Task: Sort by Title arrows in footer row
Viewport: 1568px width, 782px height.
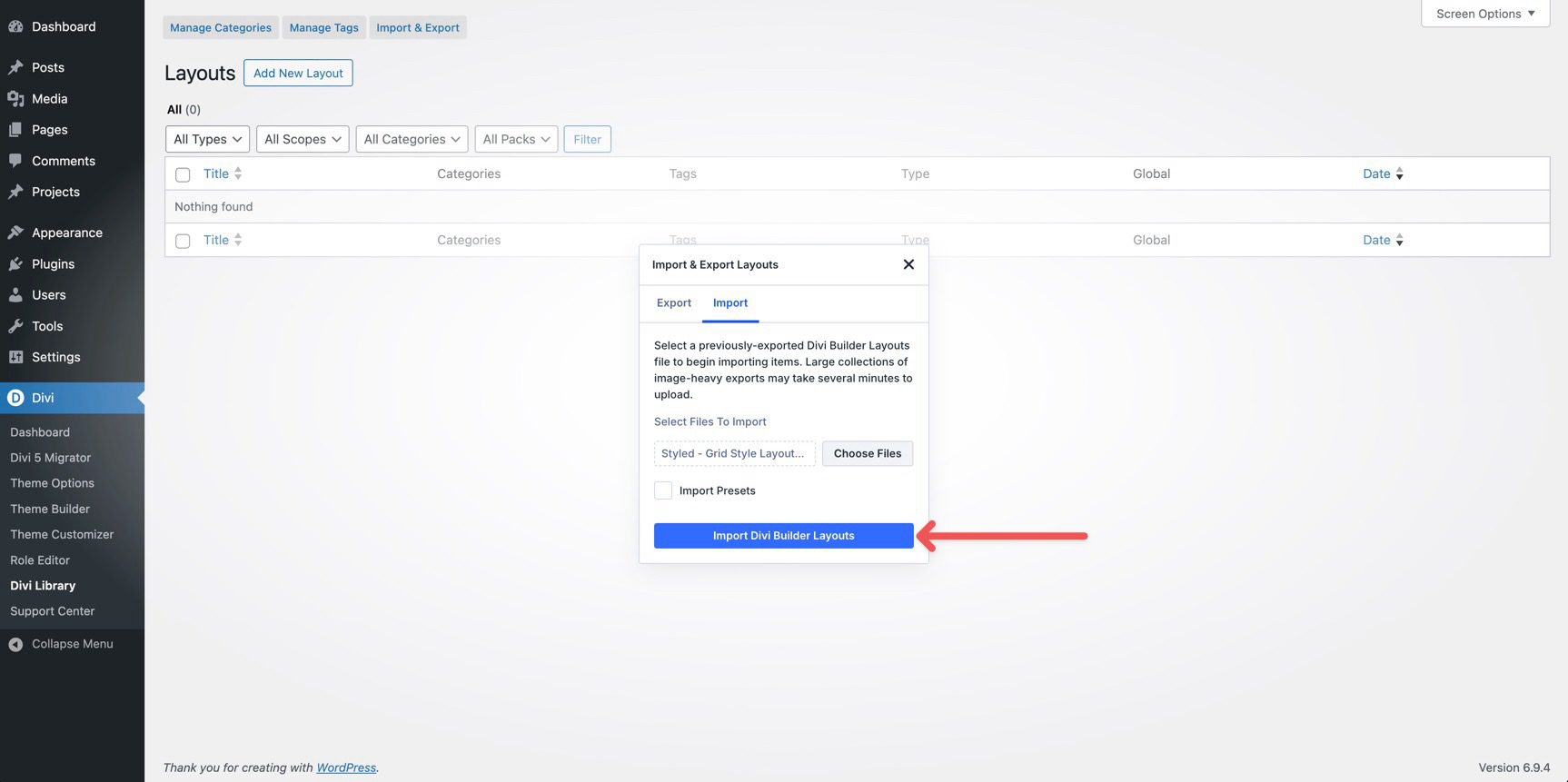Action: click(238, 240)
